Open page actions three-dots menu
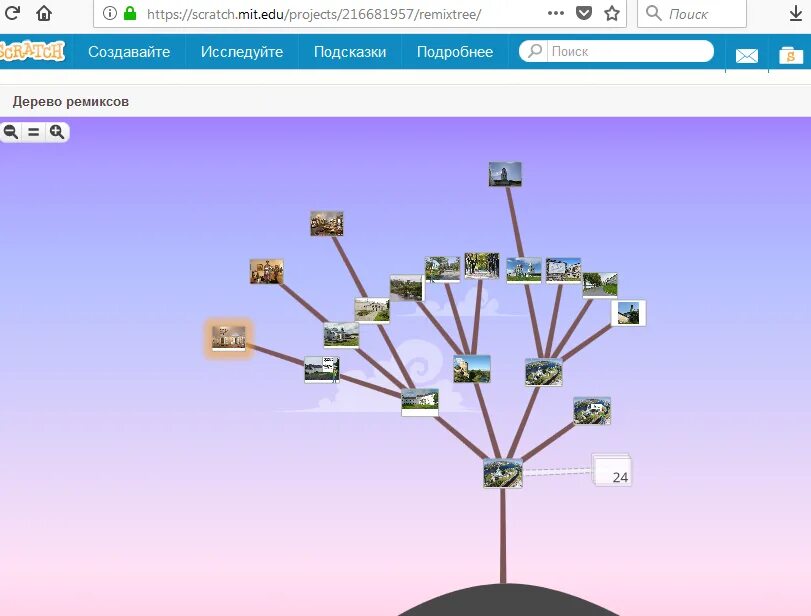This screenshot has width=811, height=616. click(x=555, y=13)
